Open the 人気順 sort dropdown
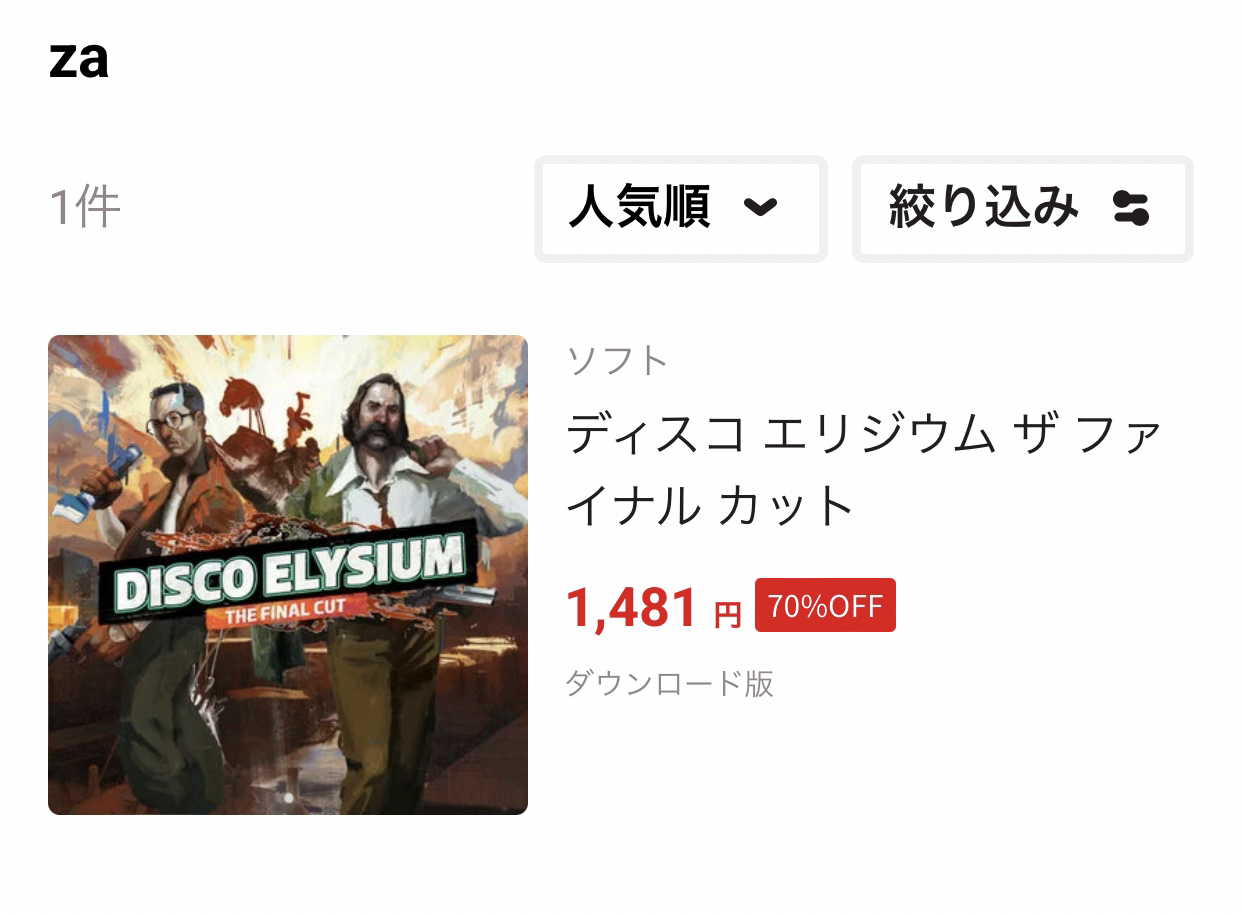The height and width of the screenshot is (915, 1242). (x=680, y=209)
